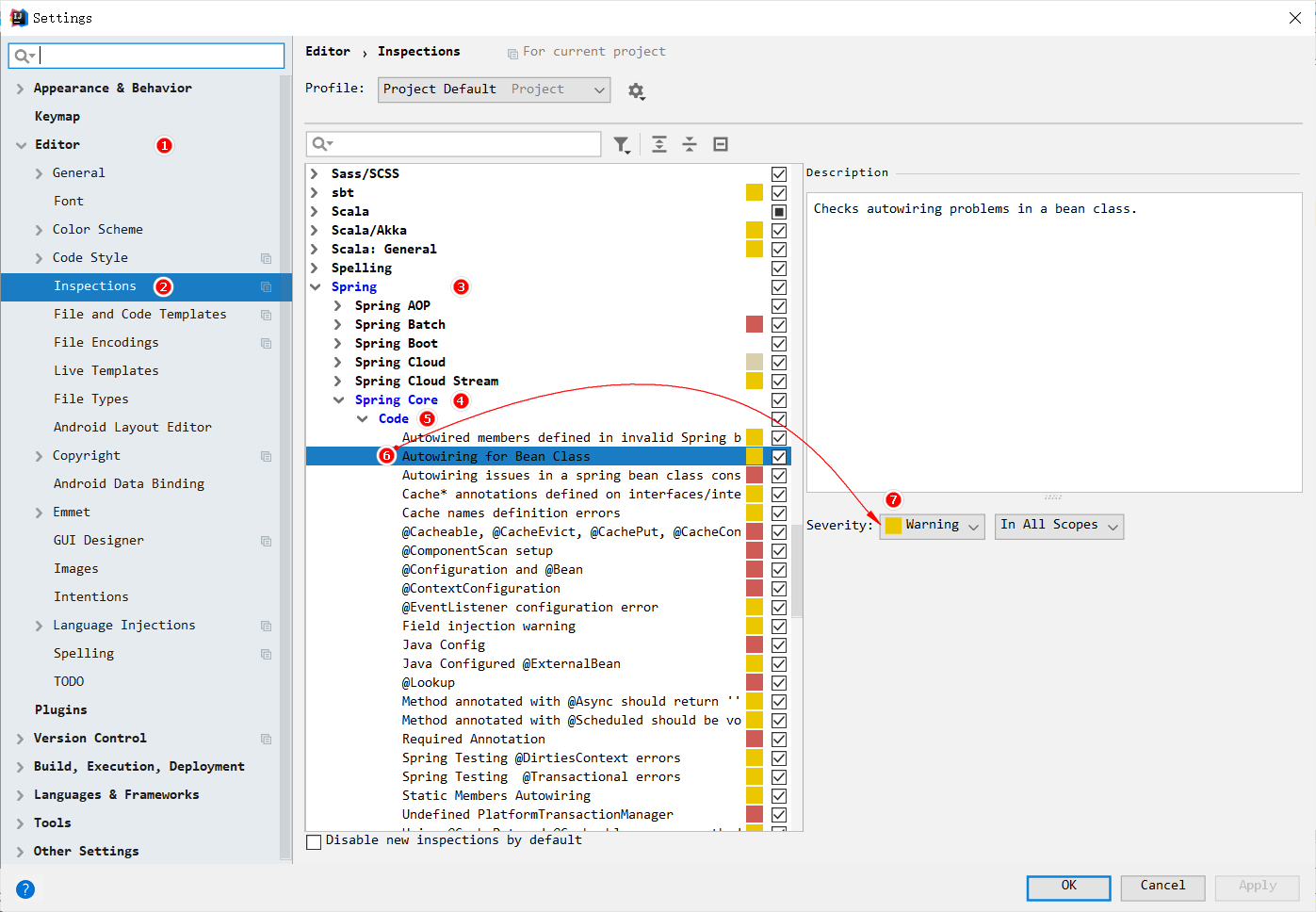Click project icon beside Version Control

pyautogui.click(x=266, y=739)
